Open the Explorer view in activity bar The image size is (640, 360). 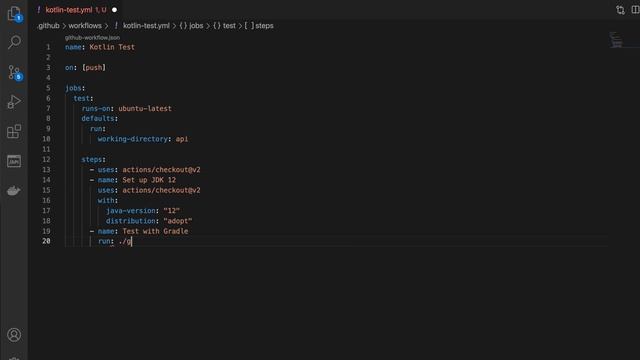tap(14, 13)
